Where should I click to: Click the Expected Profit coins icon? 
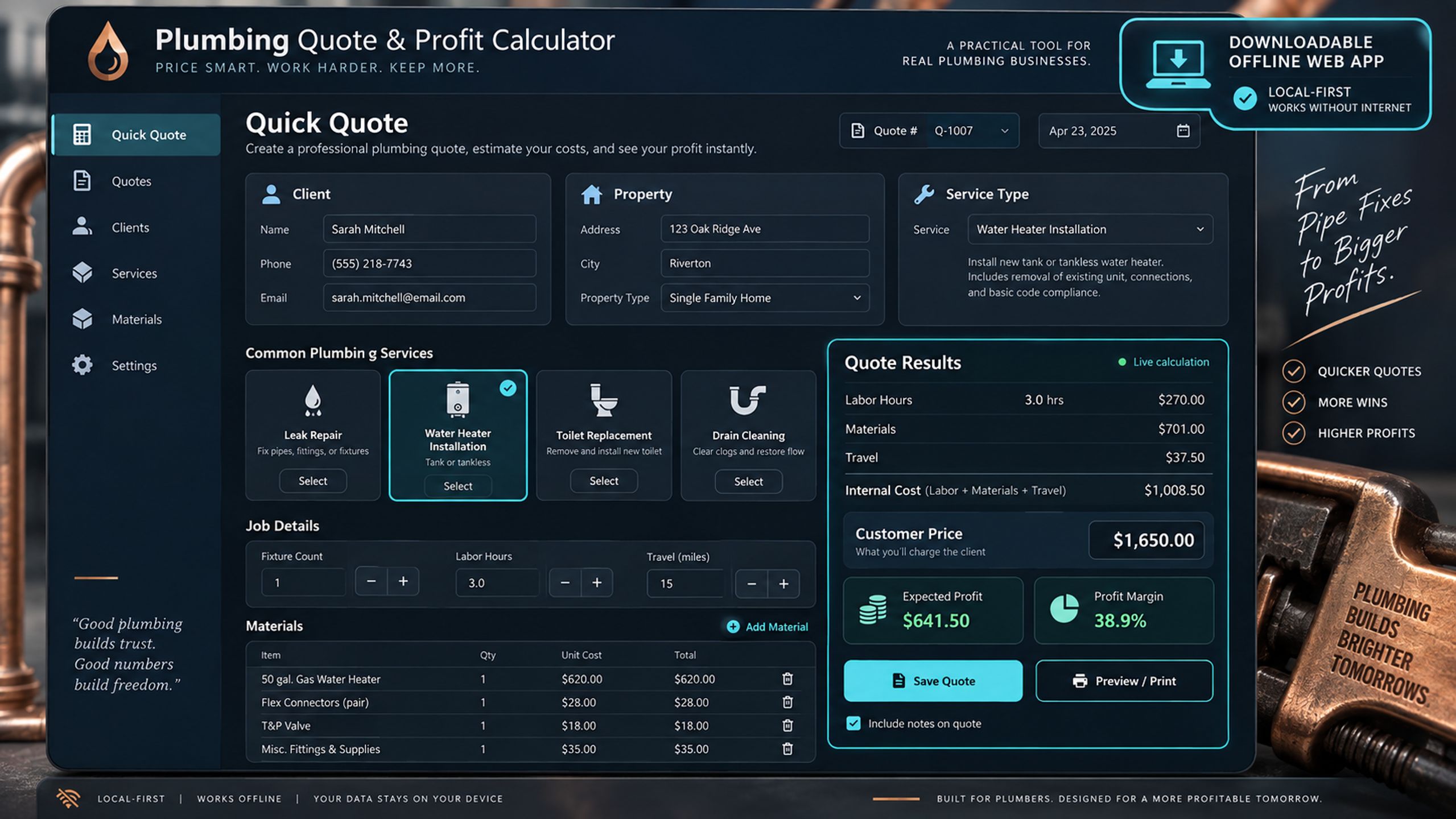point(873,610)
